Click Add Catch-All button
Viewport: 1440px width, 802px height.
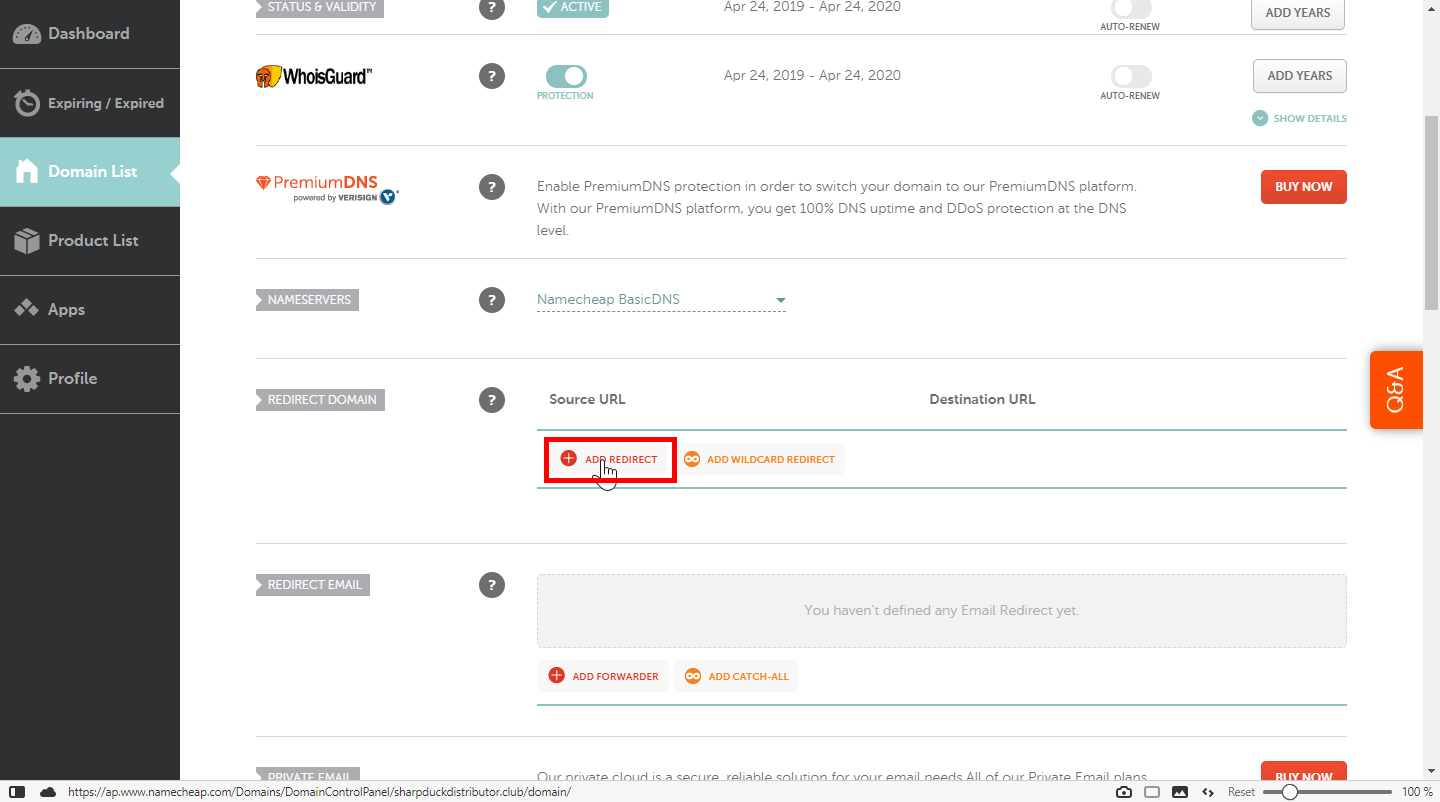point(736,676)
